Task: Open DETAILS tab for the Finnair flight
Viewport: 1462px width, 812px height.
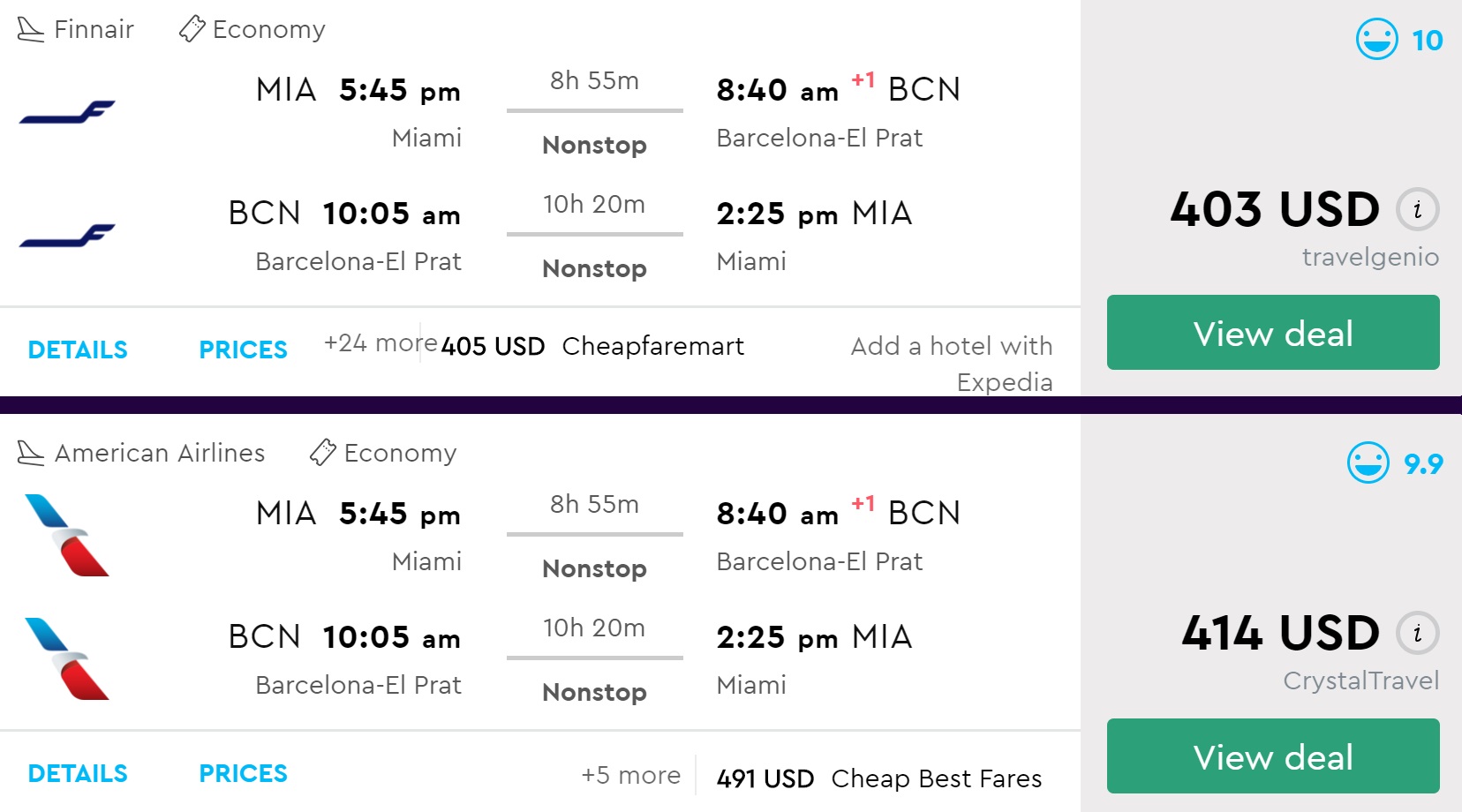Action: pyautogui.click(x=78, y=350)
